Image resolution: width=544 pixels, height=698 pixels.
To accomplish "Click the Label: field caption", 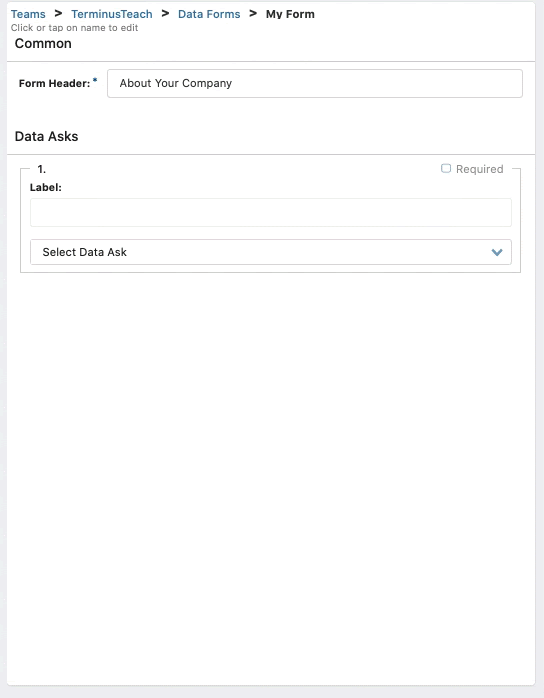I will (45, 187).
